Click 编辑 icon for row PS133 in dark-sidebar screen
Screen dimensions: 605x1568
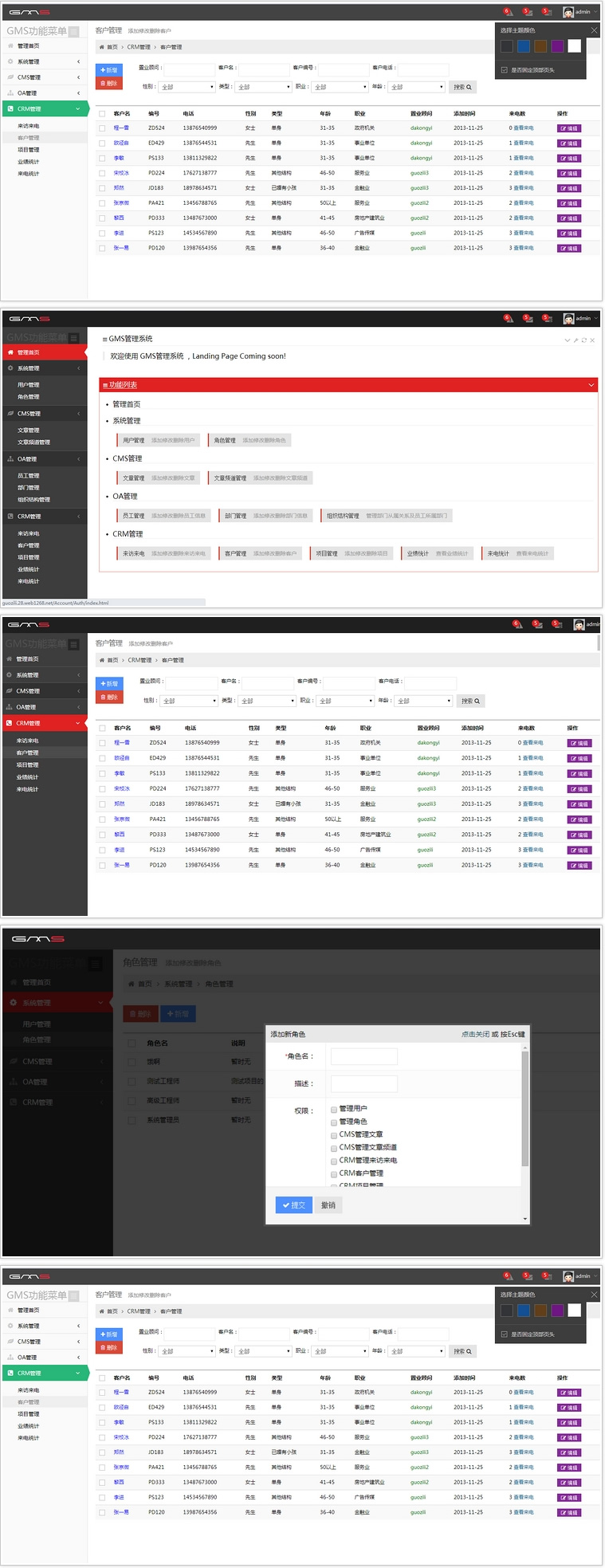[579, 773]
